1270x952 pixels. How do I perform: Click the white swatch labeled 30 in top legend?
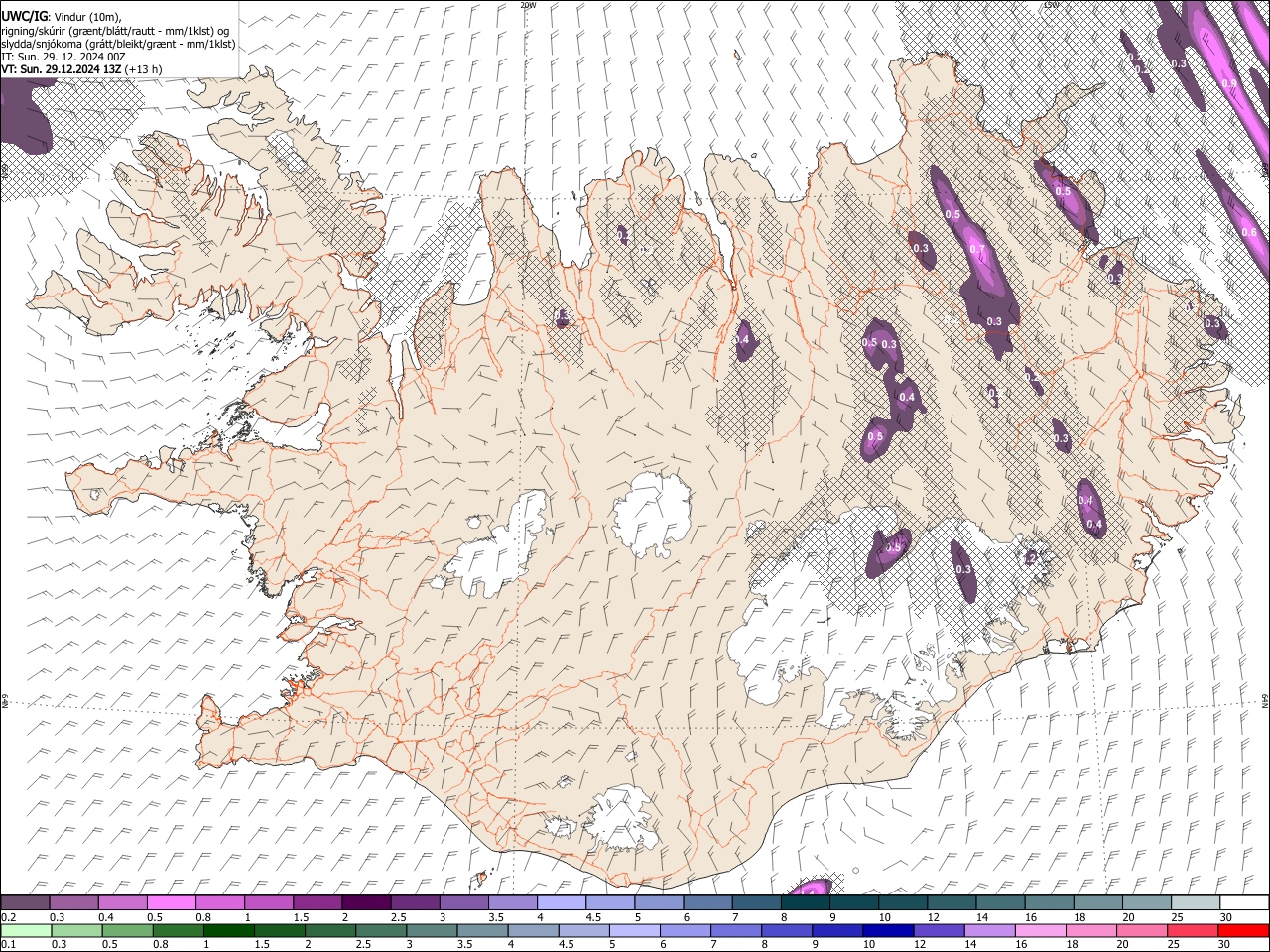coord(1243,903)
